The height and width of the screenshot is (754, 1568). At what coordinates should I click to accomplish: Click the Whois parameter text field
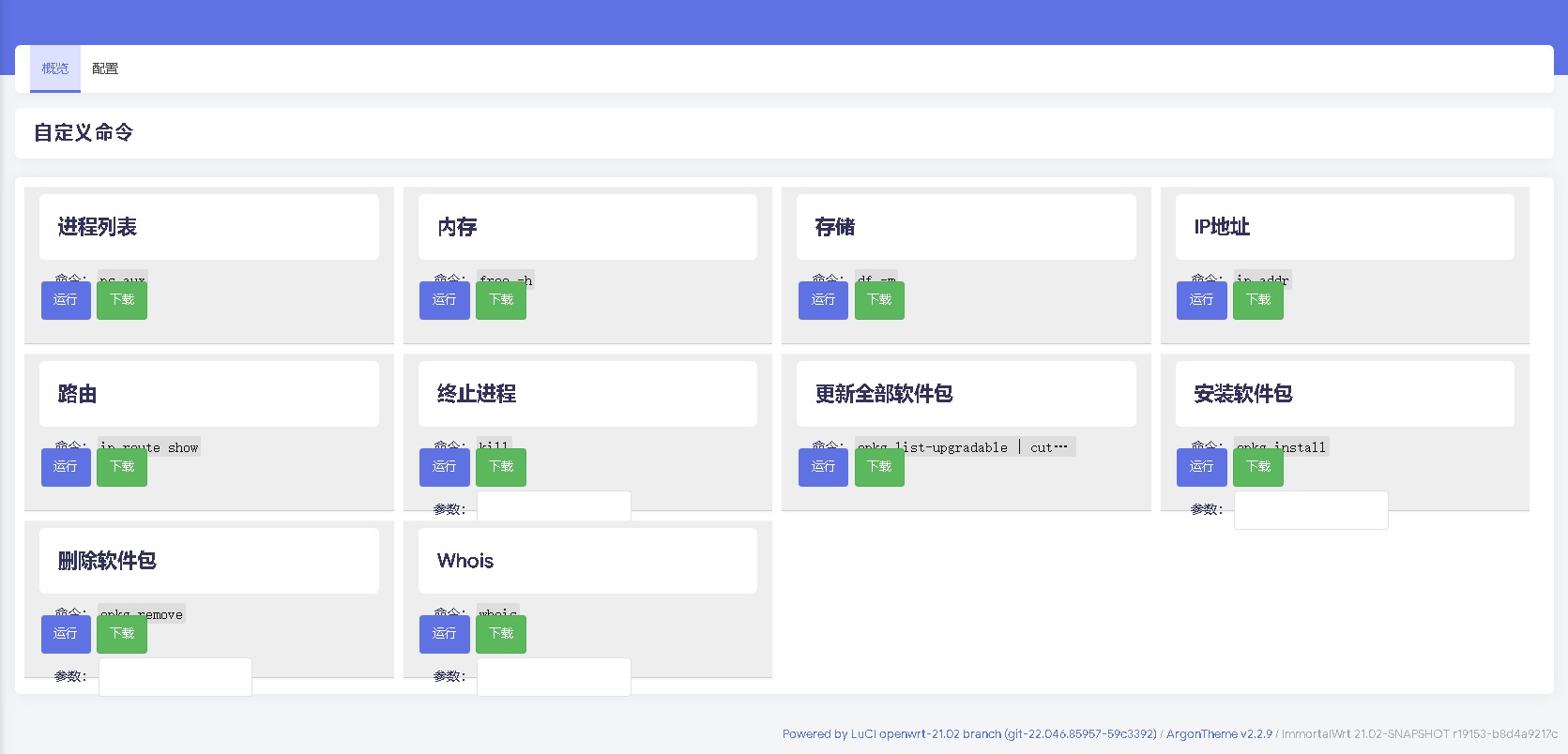coord(554,677)
